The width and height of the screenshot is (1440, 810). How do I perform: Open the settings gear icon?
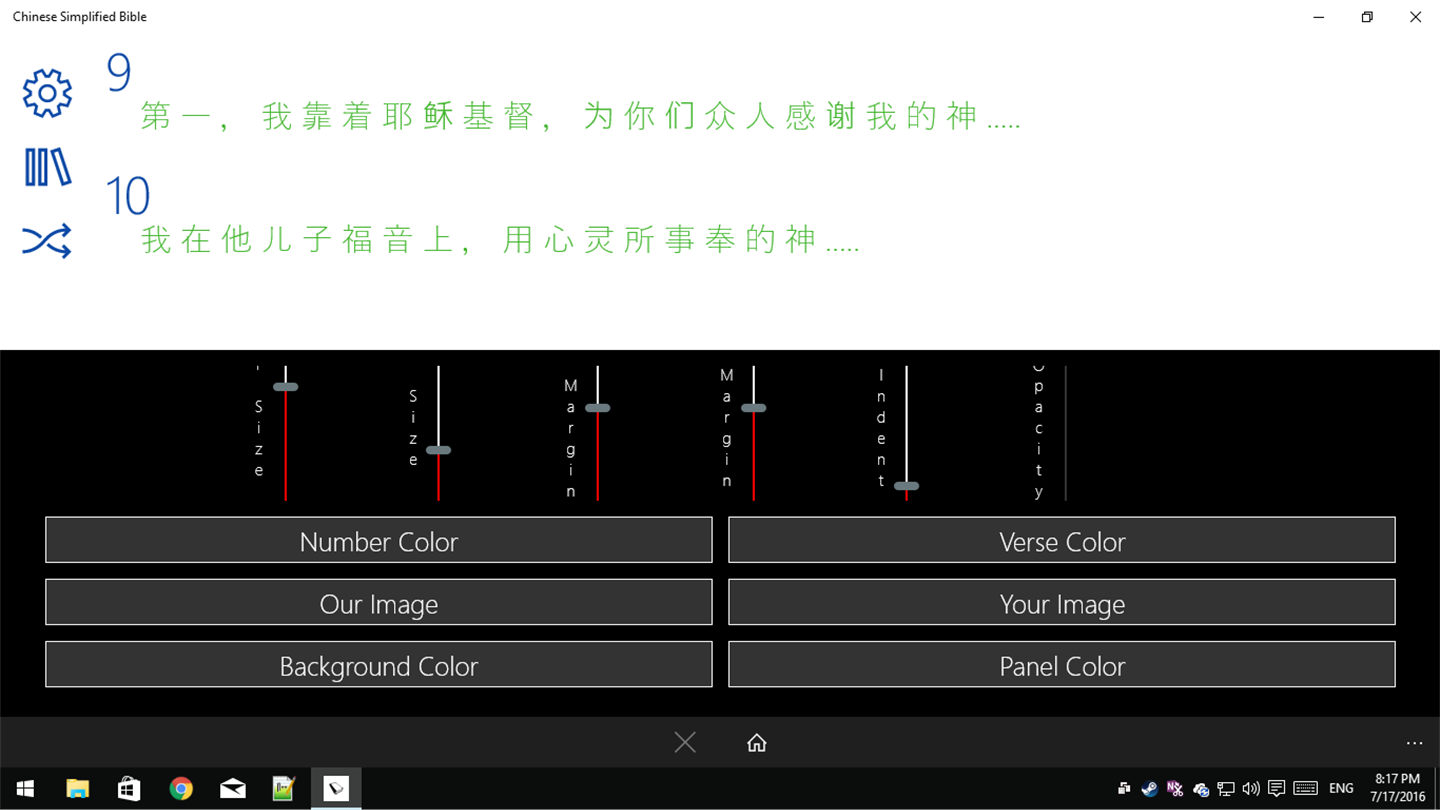(x=47, y=93)
